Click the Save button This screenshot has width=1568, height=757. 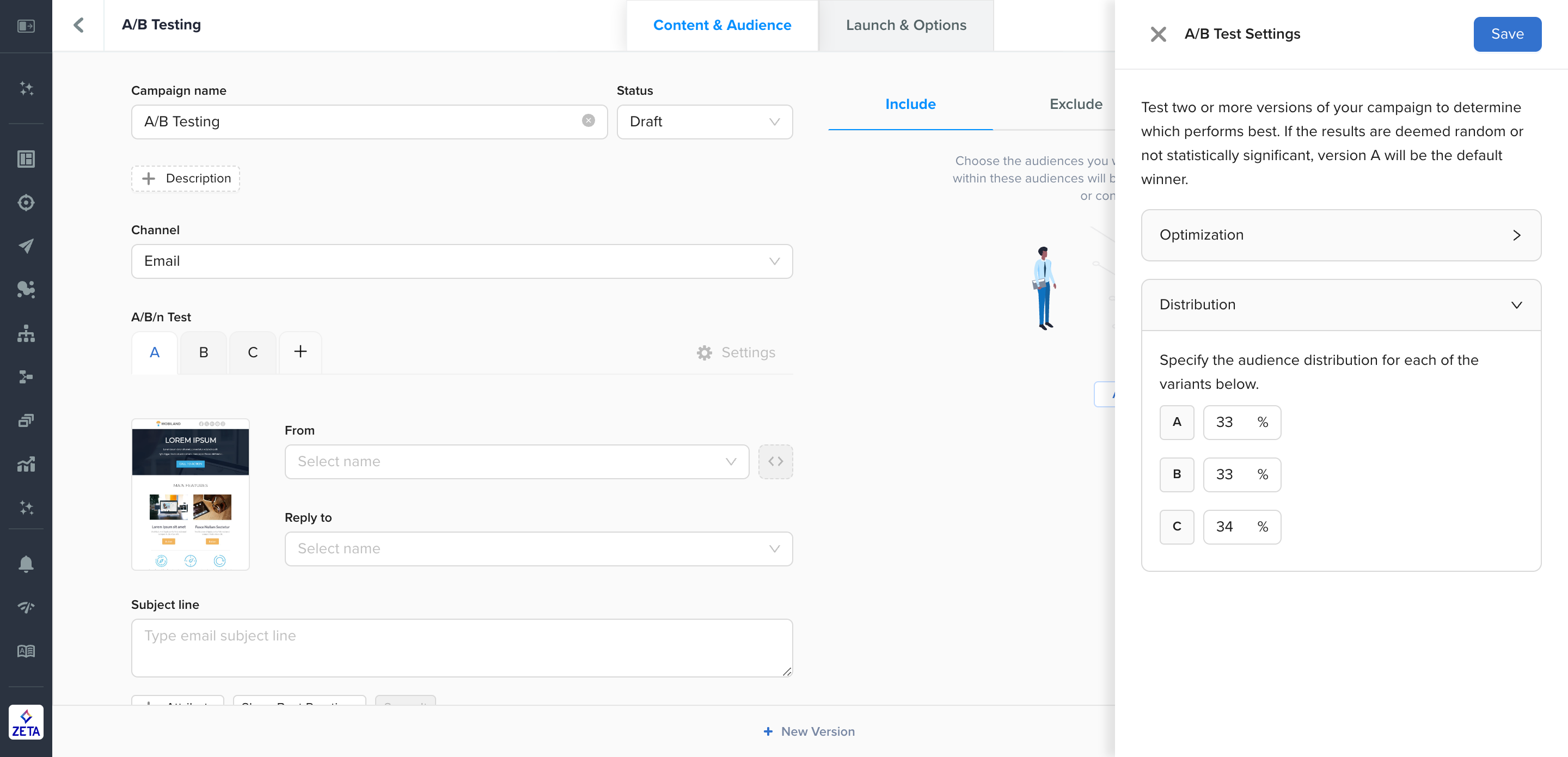point(1506,34)
